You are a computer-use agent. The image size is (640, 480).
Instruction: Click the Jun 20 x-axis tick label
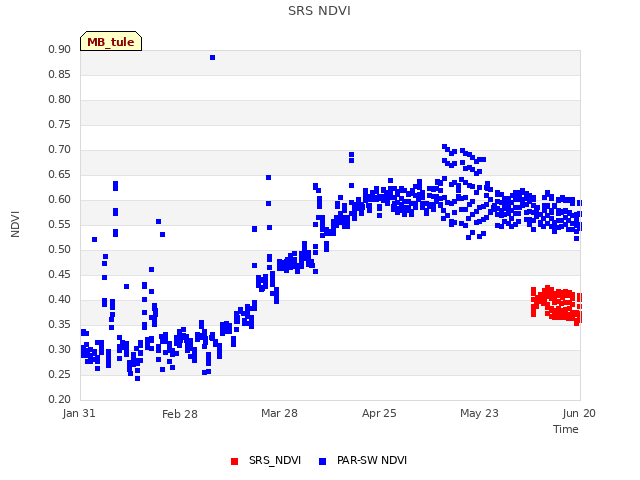tap(579, 413)
